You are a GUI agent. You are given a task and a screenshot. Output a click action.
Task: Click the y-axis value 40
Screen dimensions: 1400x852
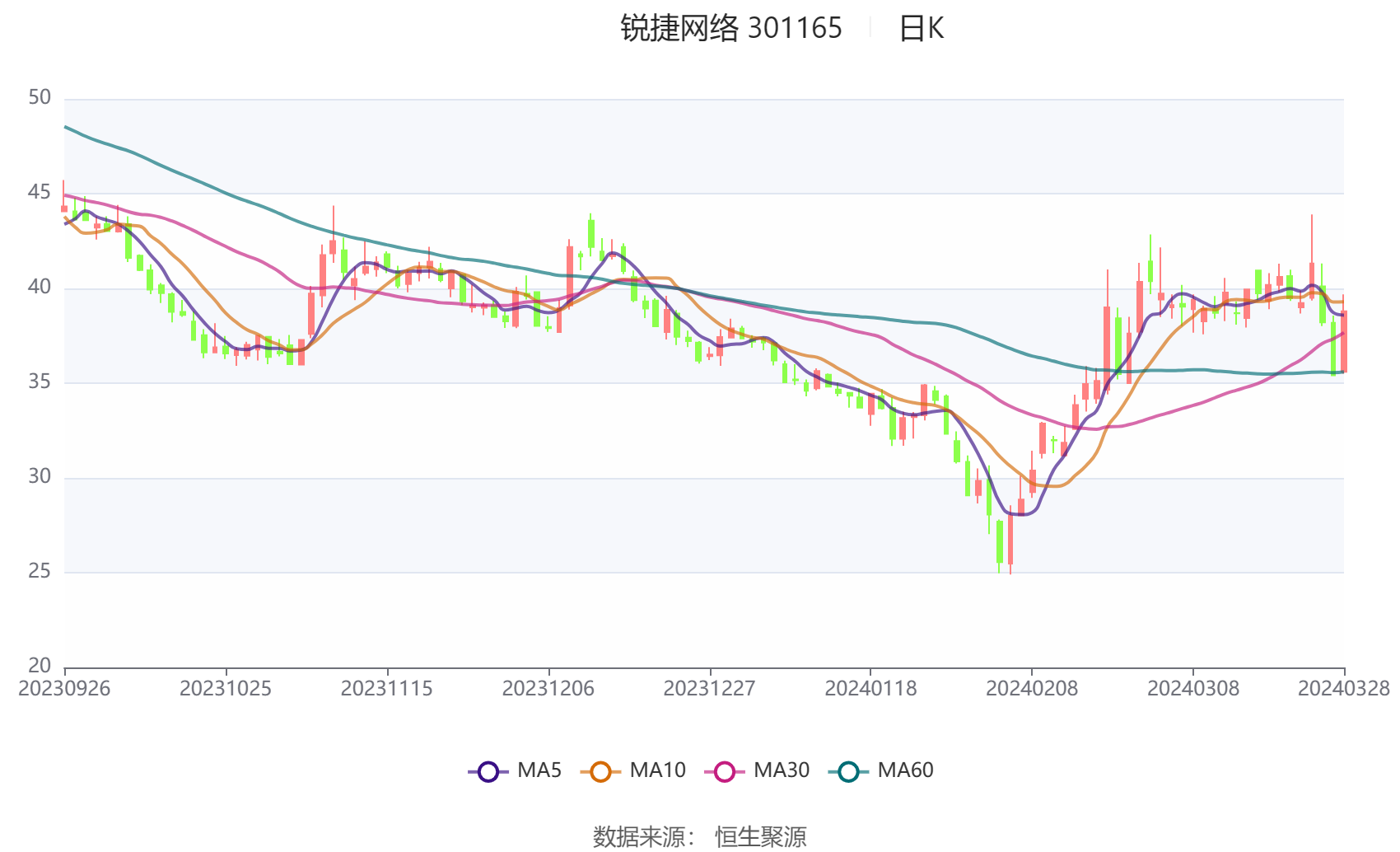click(x=40, y=288)
